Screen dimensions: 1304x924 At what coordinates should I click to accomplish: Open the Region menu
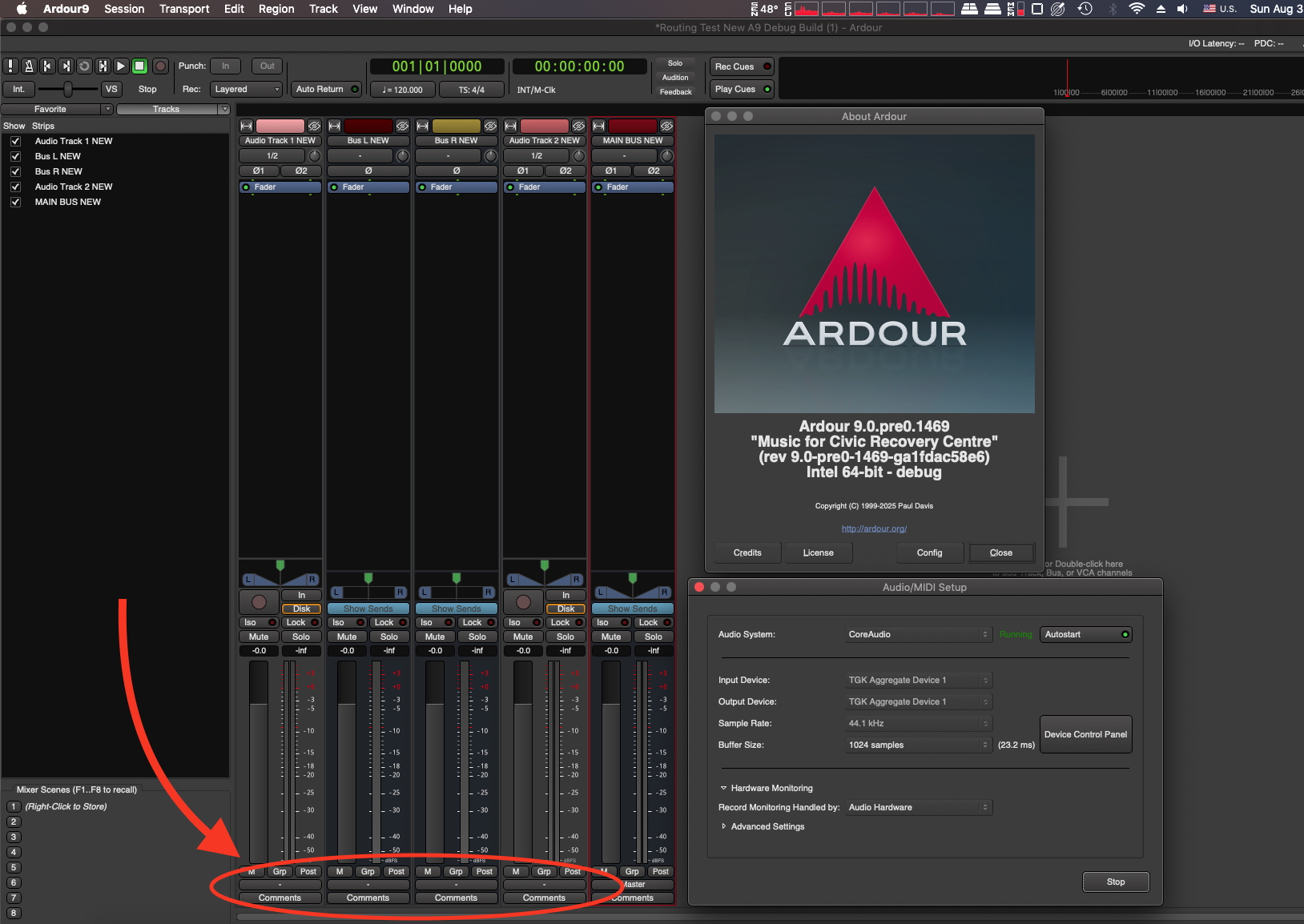click(276, 9)
